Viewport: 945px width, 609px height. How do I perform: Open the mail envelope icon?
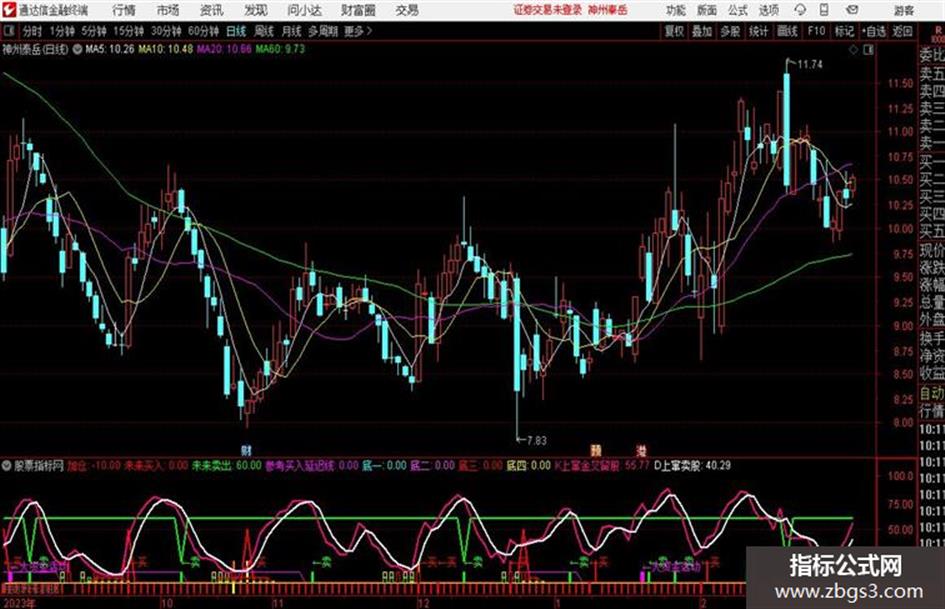852,10
